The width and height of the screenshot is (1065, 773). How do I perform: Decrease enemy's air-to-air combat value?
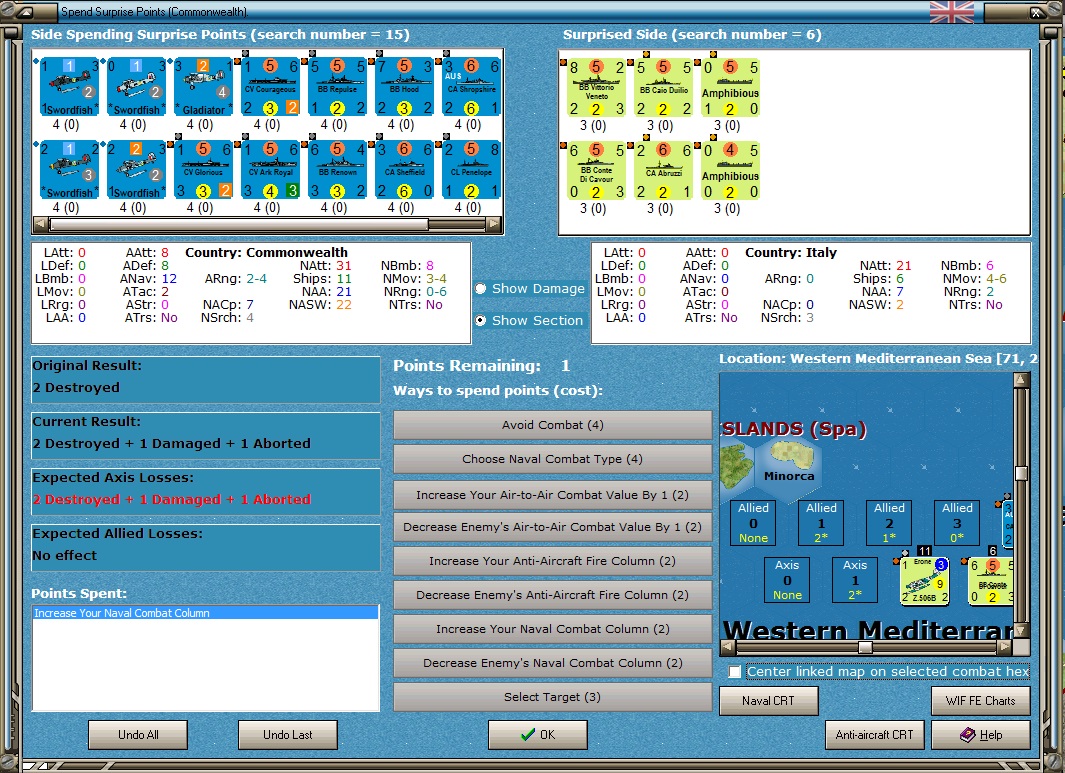coord(552,527)
